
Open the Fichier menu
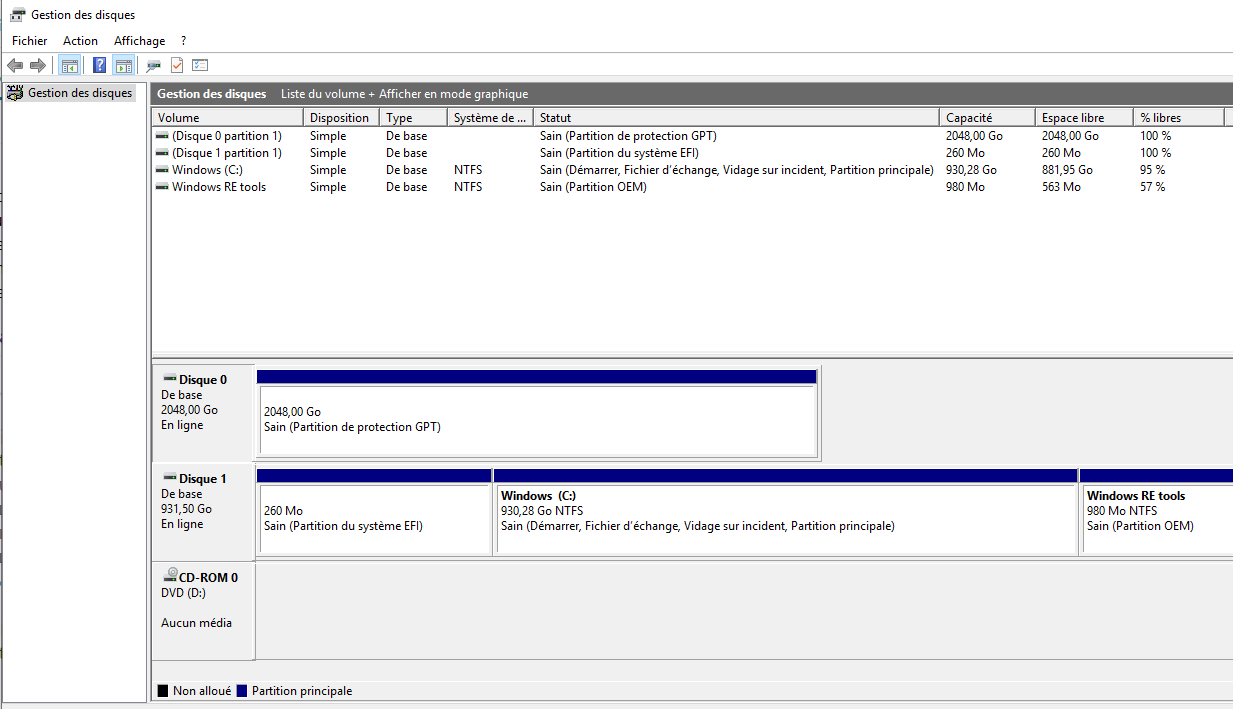pyautogui.click(x=29, y=41)
